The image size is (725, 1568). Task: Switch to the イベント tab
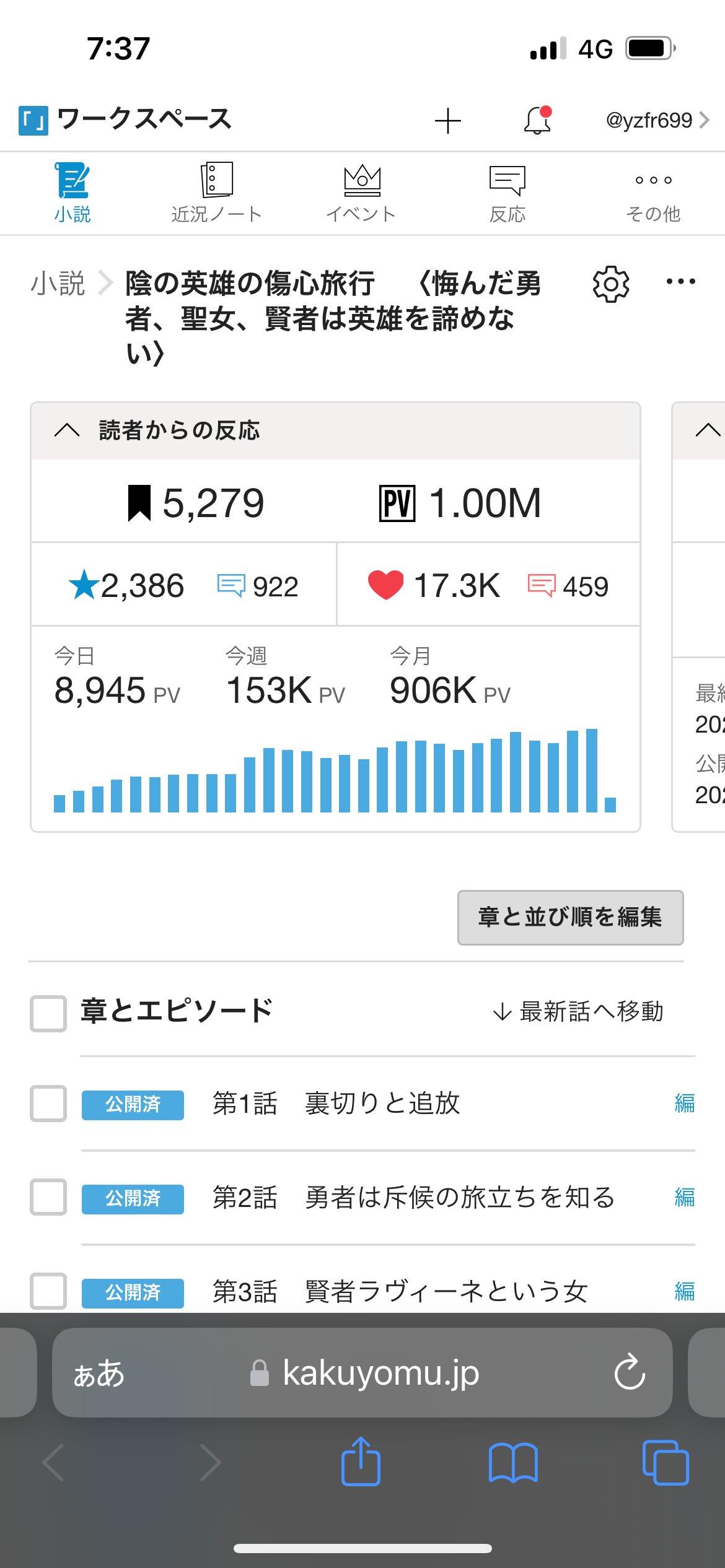(362, 193)
